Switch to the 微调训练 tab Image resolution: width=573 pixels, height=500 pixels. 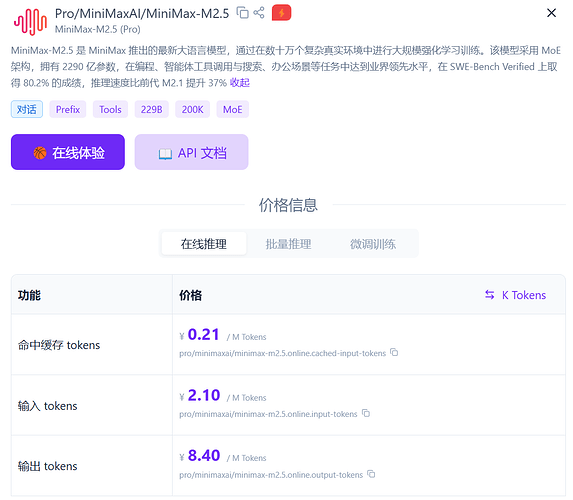click(x=373, y=244)
